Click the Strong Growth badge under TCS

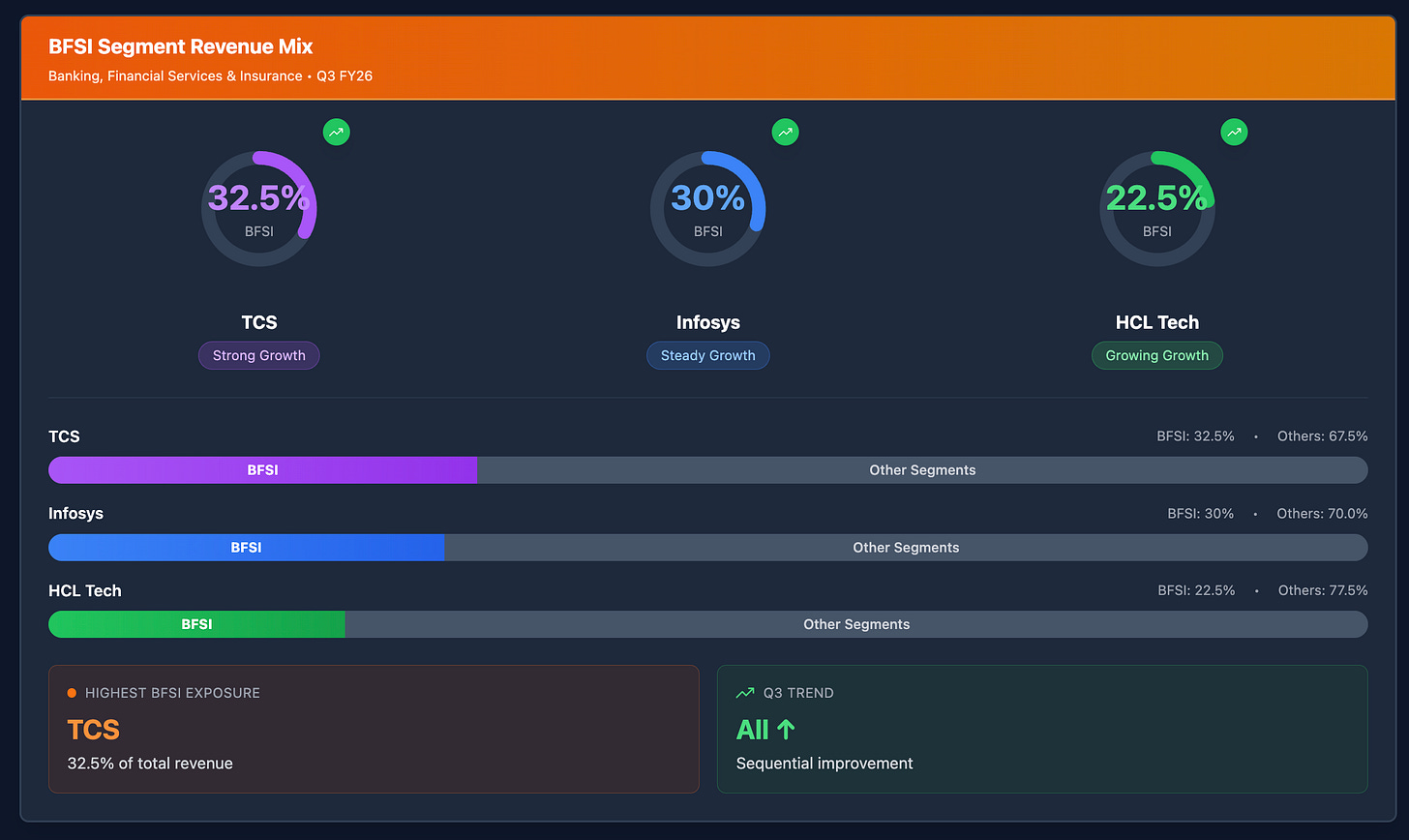(x=259, y=355)
